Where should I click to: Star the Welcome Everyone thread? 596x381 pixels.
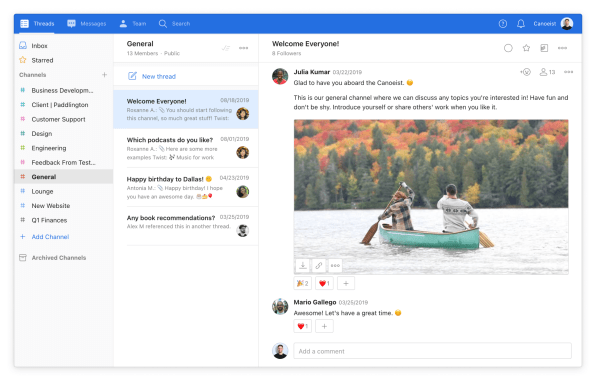tap(526, 48)
